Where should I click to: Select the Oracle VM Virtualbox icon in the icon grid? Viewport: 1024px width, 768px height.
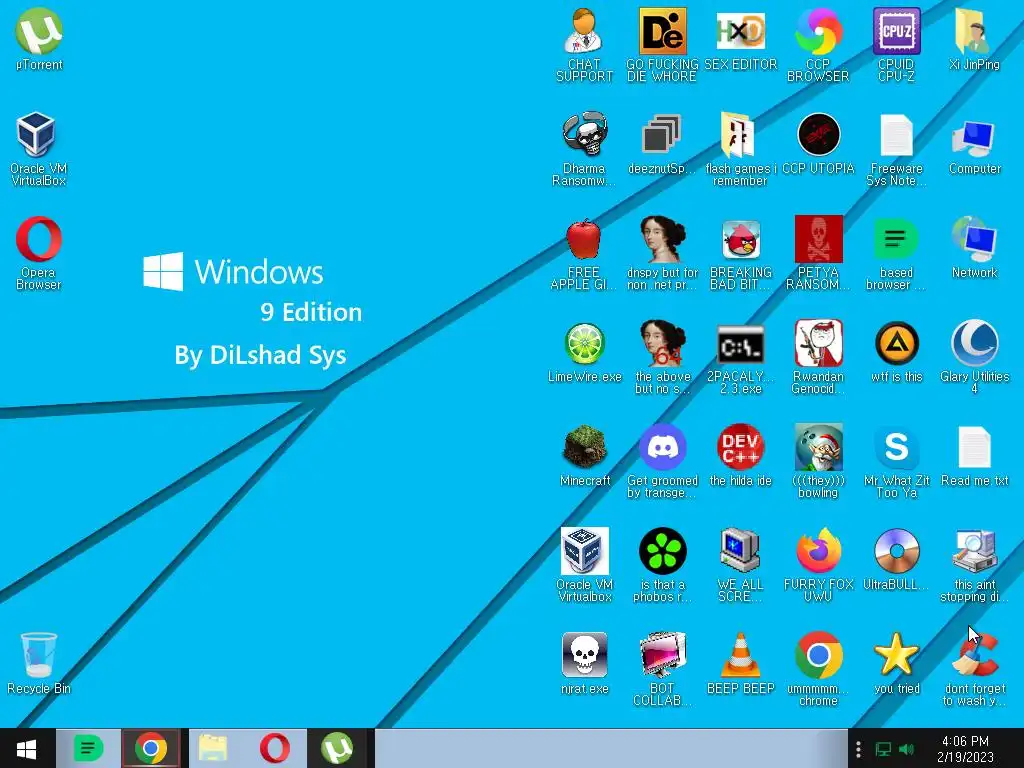[584, 551]
